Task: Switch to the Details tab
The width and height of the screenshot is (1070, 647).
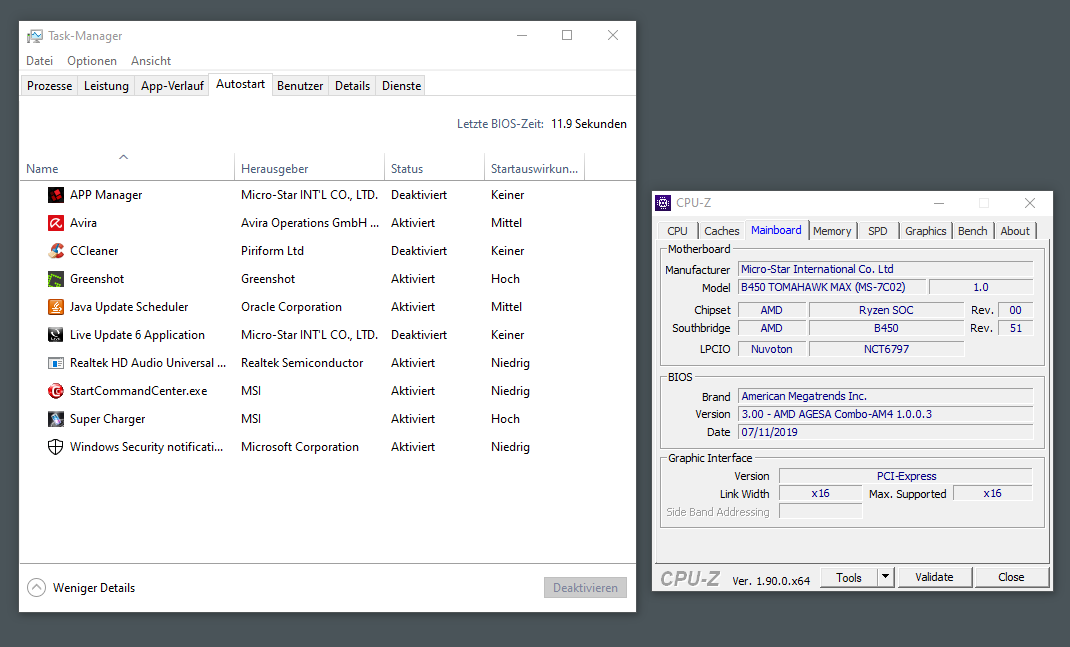Action: click(352, 86)
